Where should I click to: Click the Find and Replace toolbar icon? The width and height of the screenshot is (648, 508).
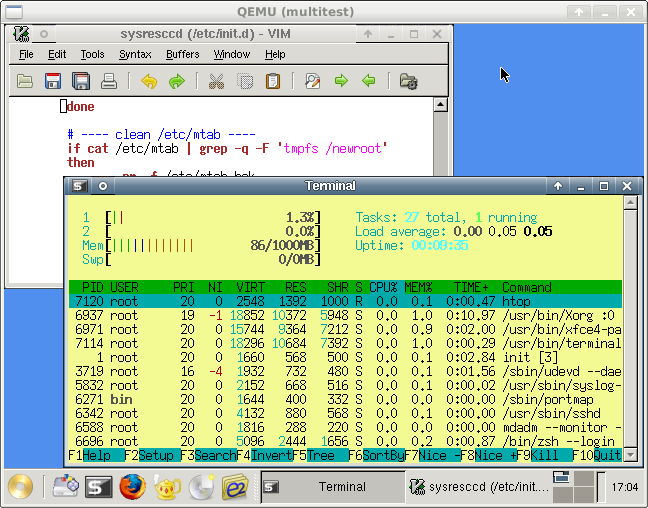tap(312, 81)
